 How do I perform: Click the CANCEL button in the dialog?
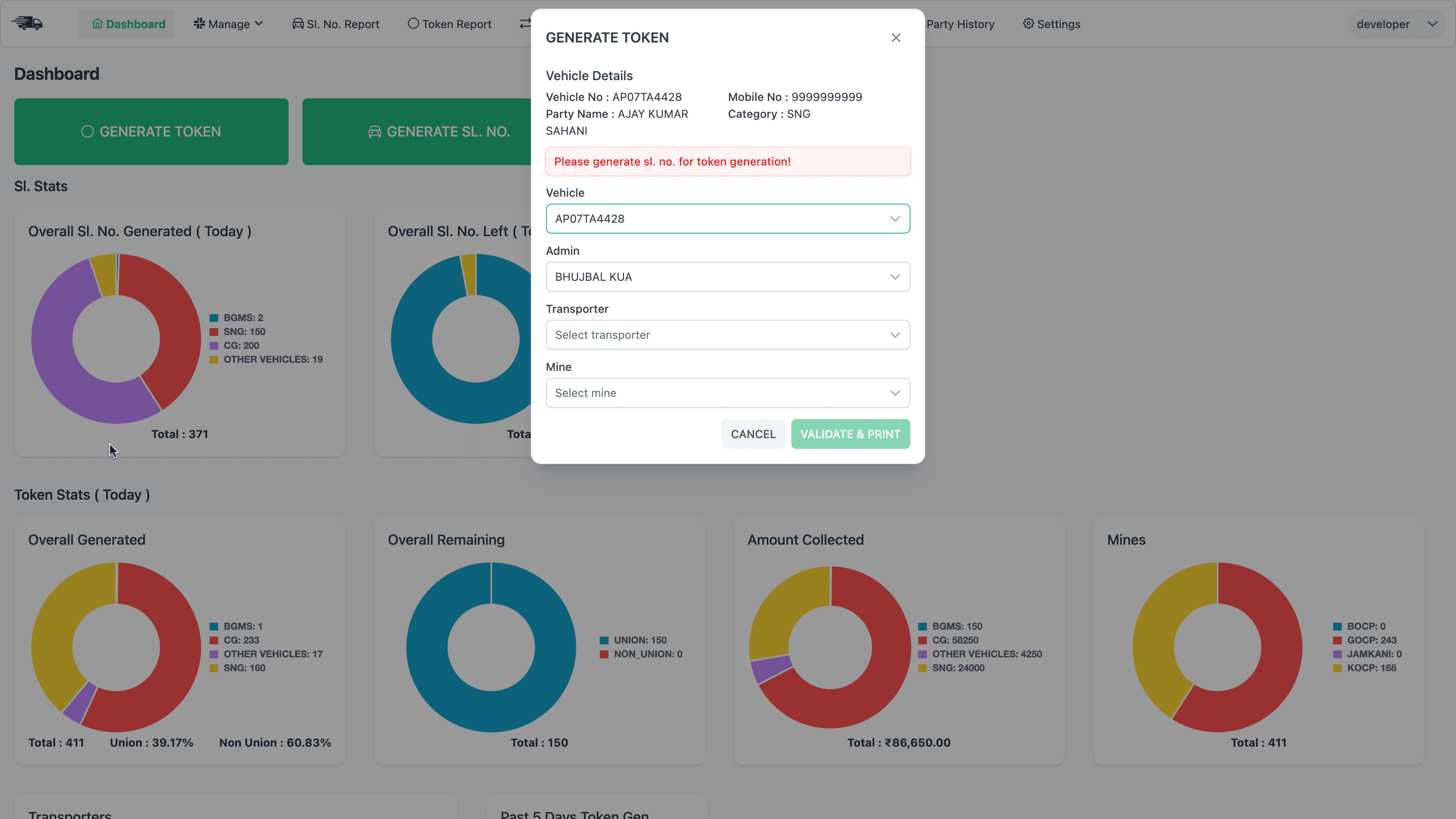pyautogui.click(x=753, y=433)
